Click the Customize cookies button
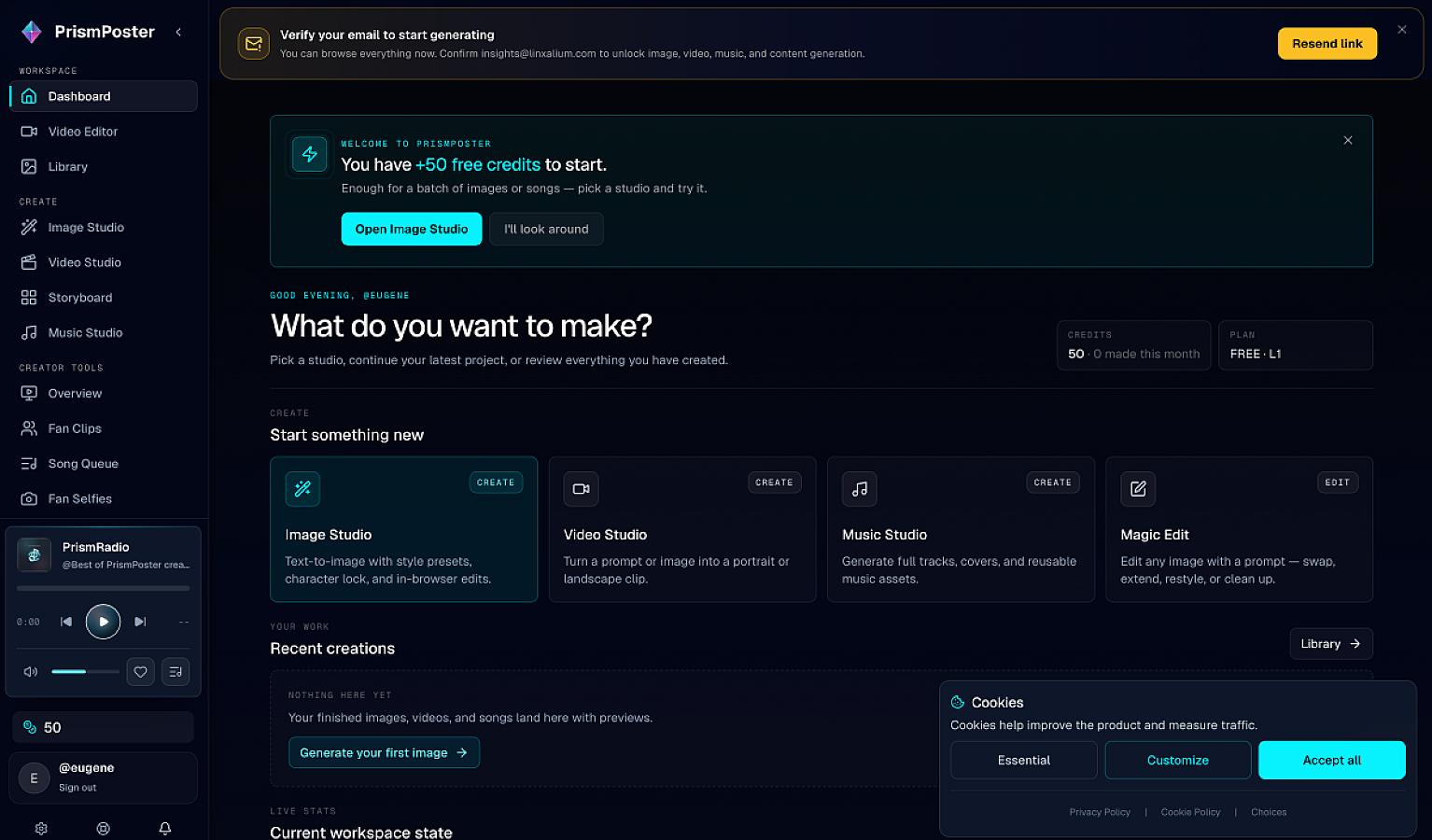This screenshot has width=1432, height=840. (1178, 761)
